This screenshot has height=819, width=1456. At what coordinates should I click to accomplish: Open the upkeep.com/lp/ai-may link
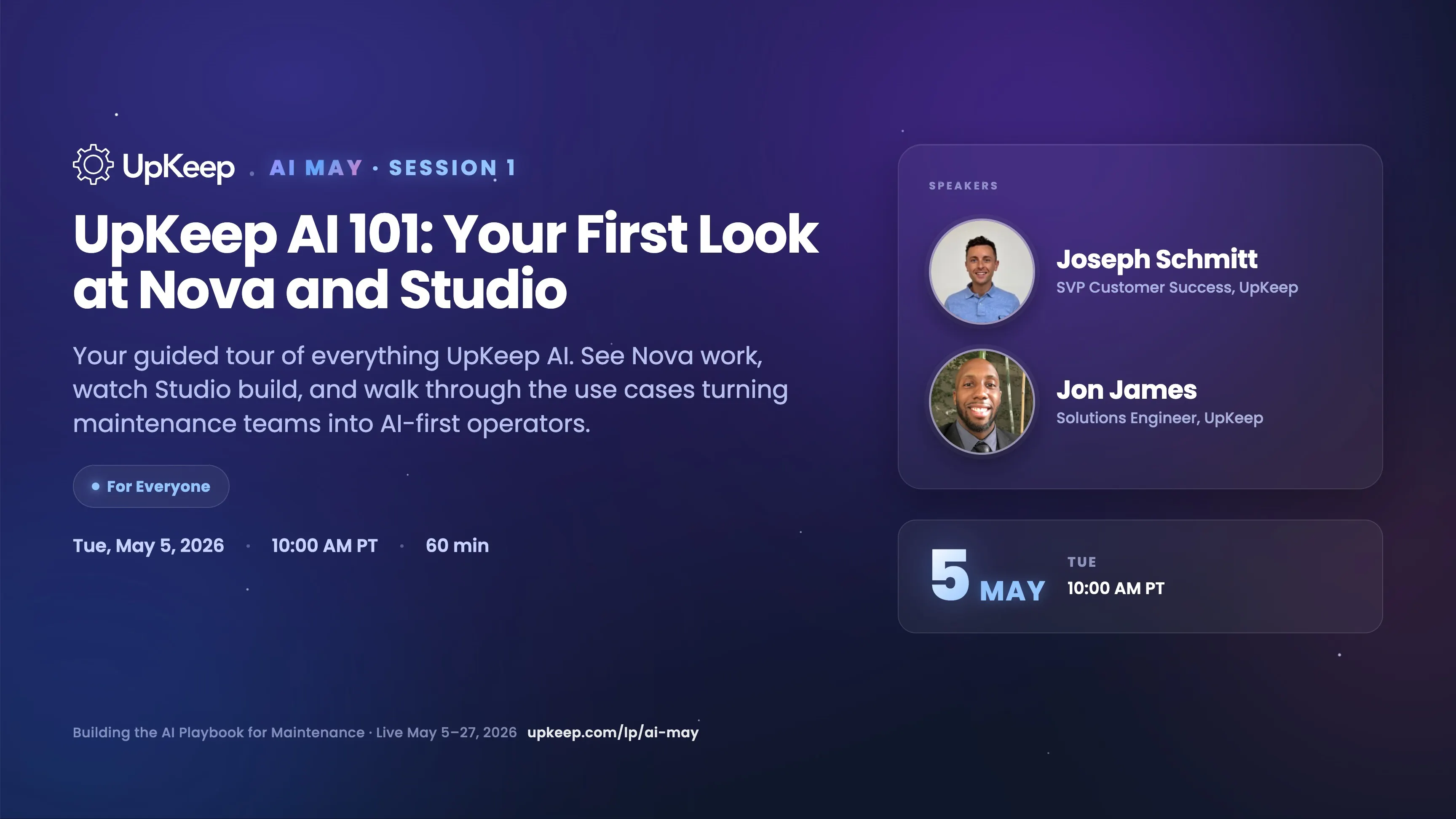613,733
